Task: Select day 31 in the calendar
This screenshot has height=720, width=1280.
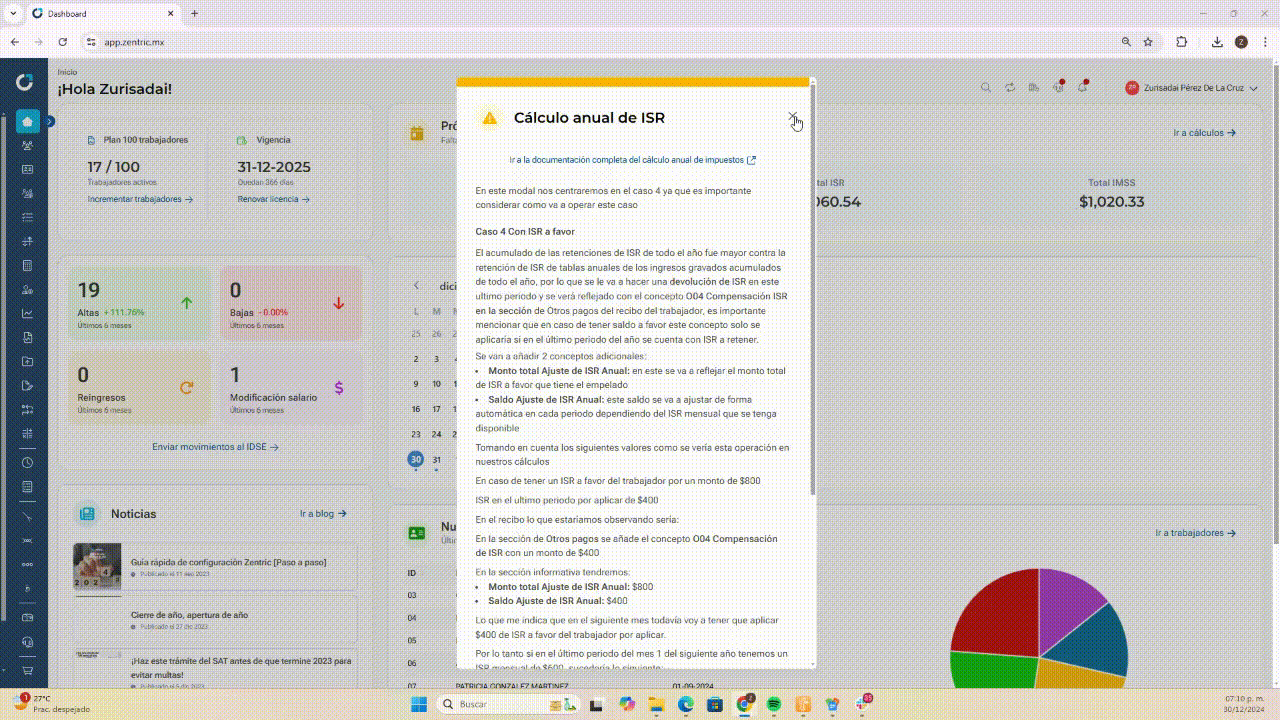Action: 437,460
